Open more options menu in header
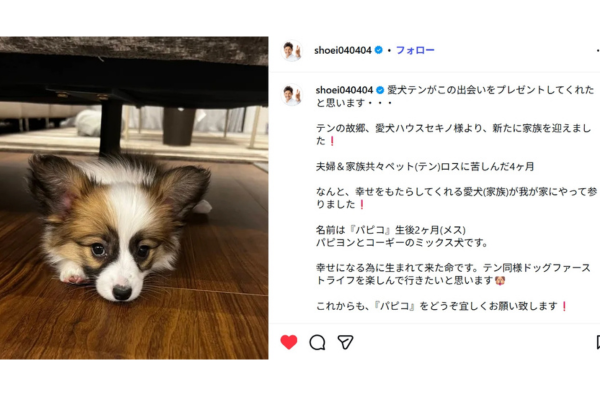600x400 pixels. point(598,50)
